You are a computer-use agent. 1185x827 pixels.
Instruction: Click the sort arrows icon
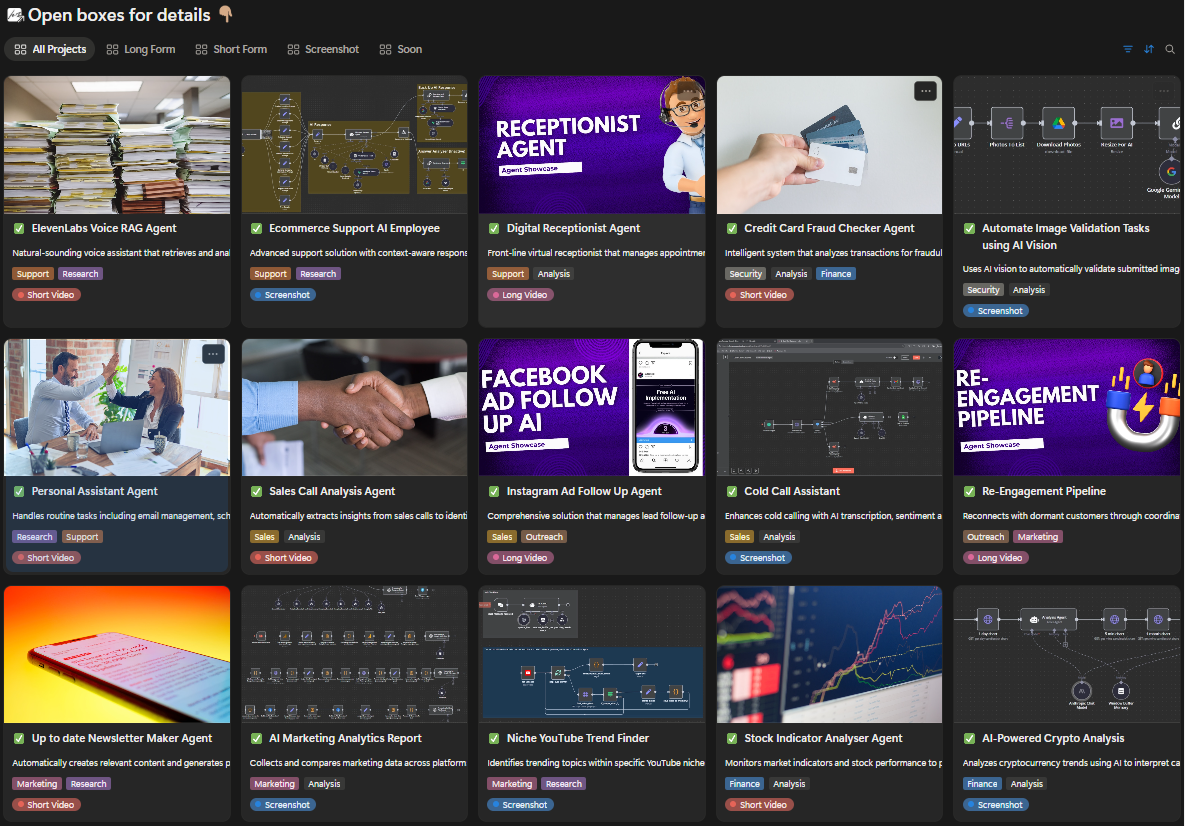click(1149, 49)
